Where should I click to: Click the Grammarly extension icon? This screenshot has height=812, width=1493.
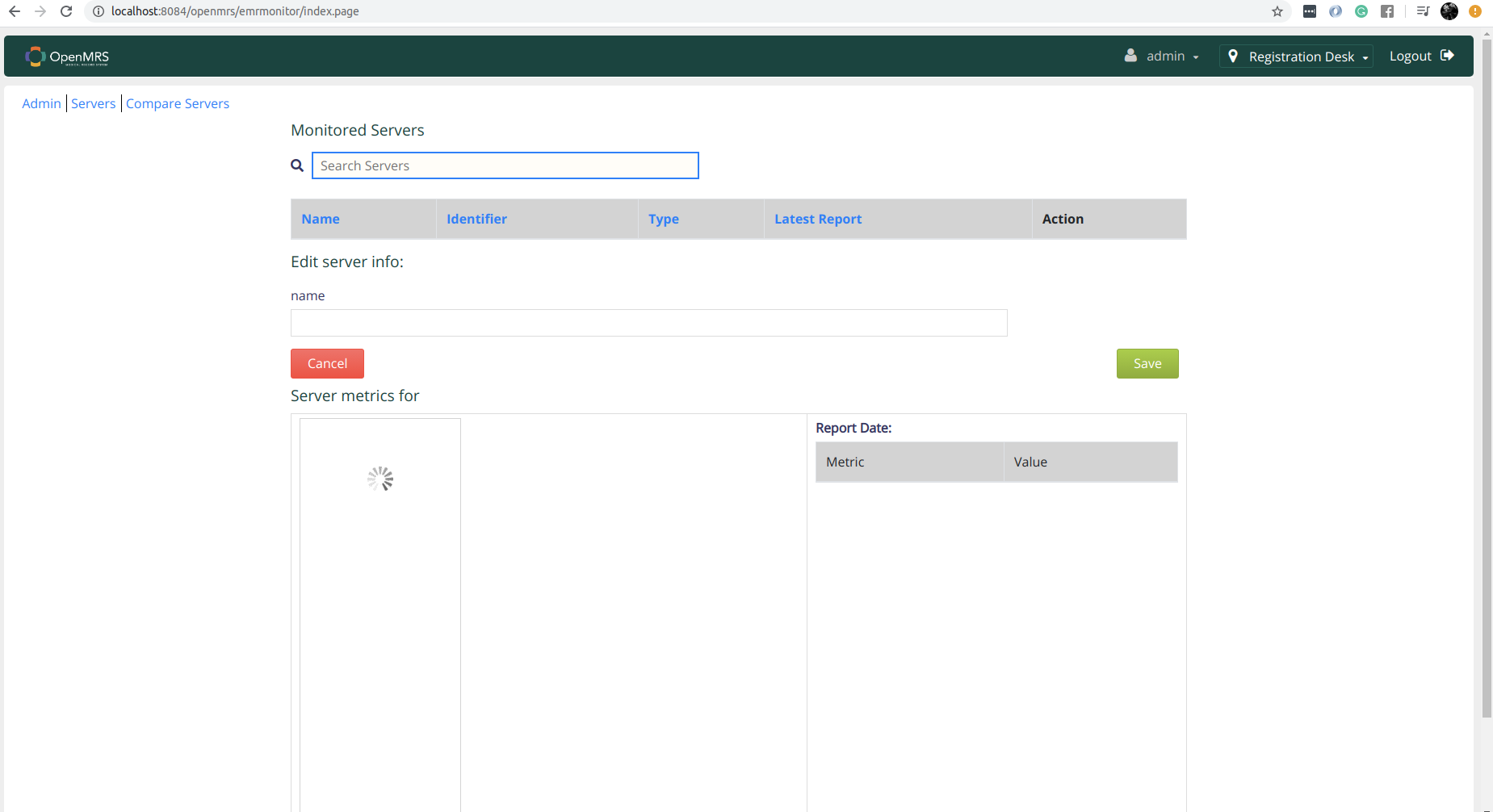[1361, 11]
